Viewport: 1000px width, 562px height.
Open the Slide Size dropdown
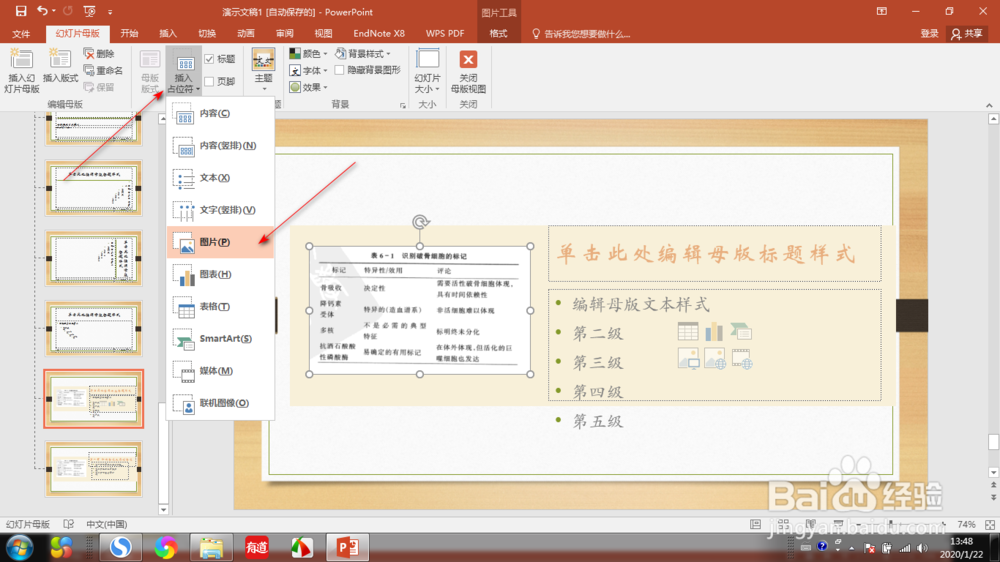coord(427,71)
